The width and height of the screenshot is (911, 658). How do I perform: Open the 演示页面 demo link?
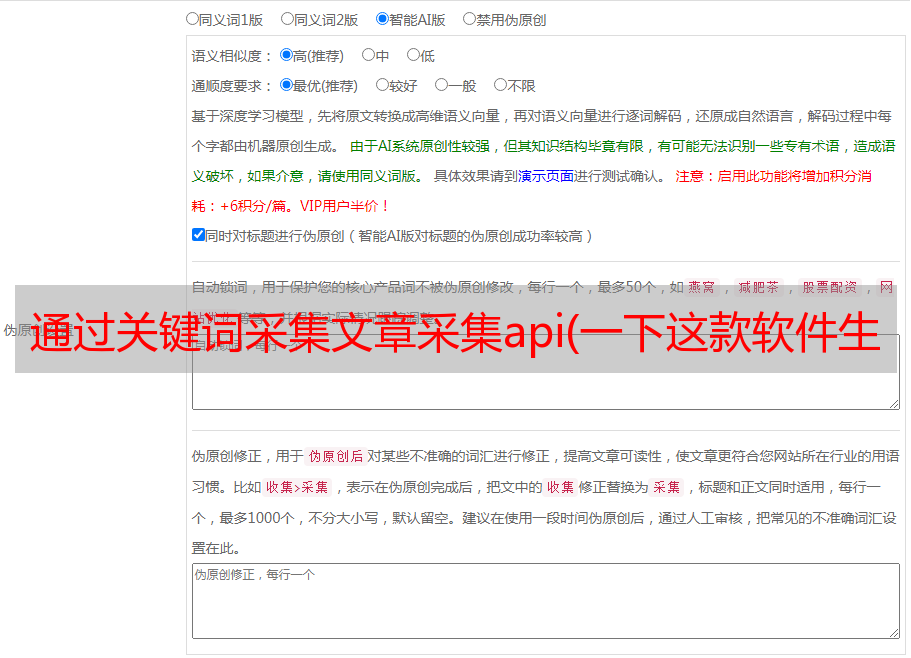tap(545, 176)
